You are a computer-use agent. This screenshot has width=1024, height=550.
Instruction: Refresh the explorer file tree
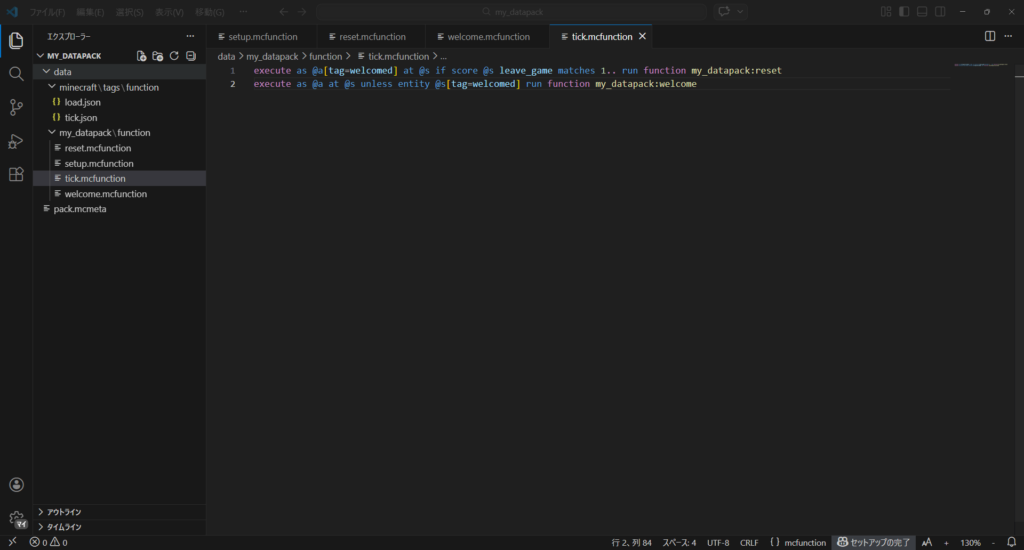point(174,56)
